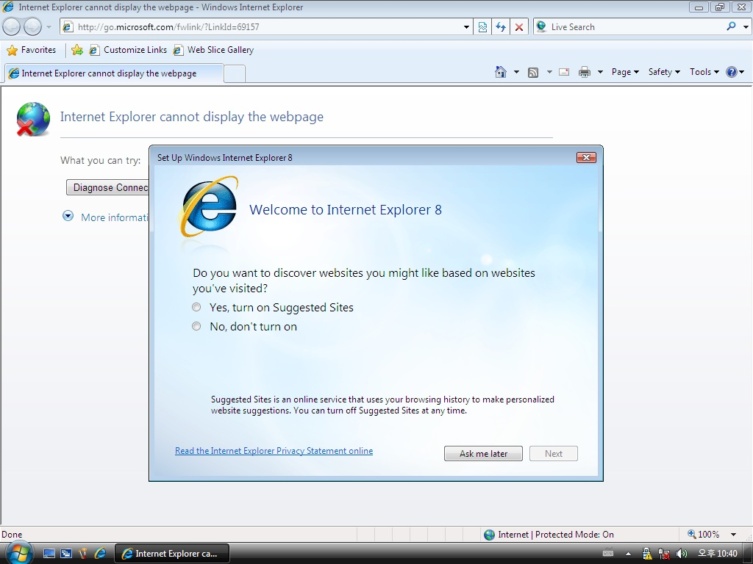The width and height of the screenshot is (753, 564).
Task: Toggle the Compatibility View icon
Action: 483,27
